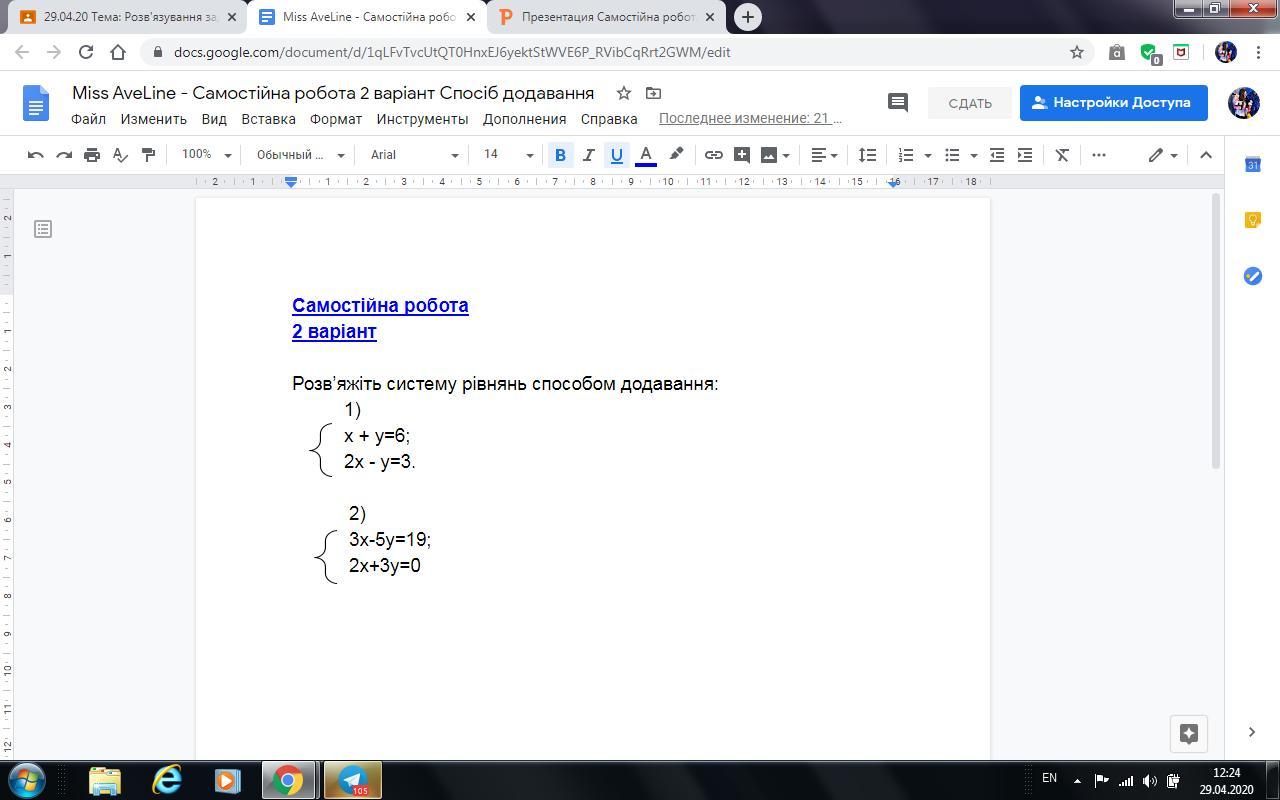Open the Последнее изменение history link
The height and width of the screenshot is (800, 1280).
(x=749, y=119)
